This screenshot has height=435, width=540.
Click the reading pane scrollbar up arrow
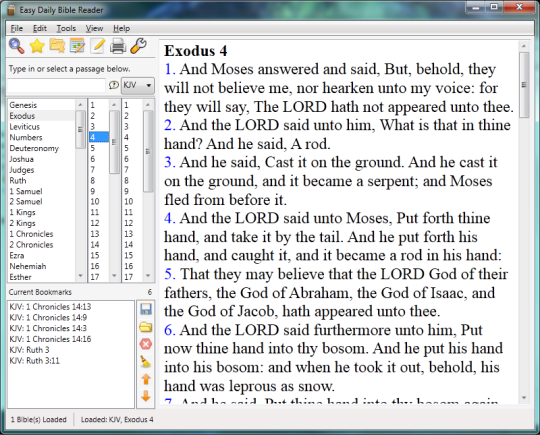(x=524, y=46)
